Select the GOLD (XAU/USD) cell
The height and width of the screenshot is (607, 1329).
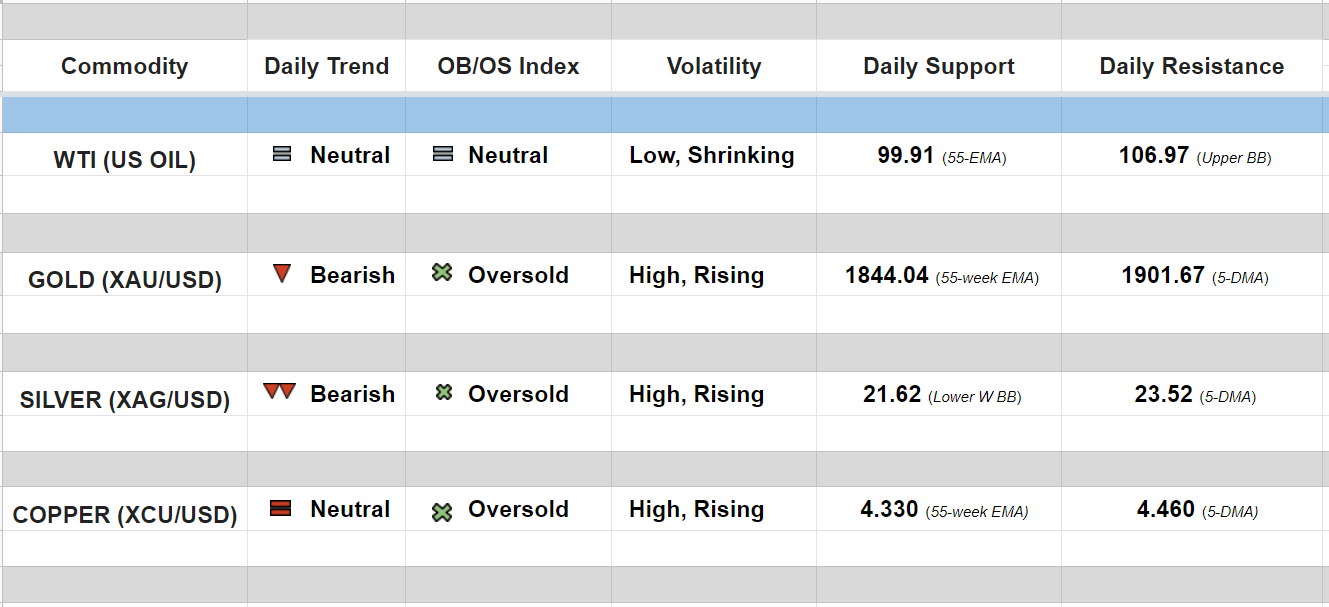coord(124,280)
